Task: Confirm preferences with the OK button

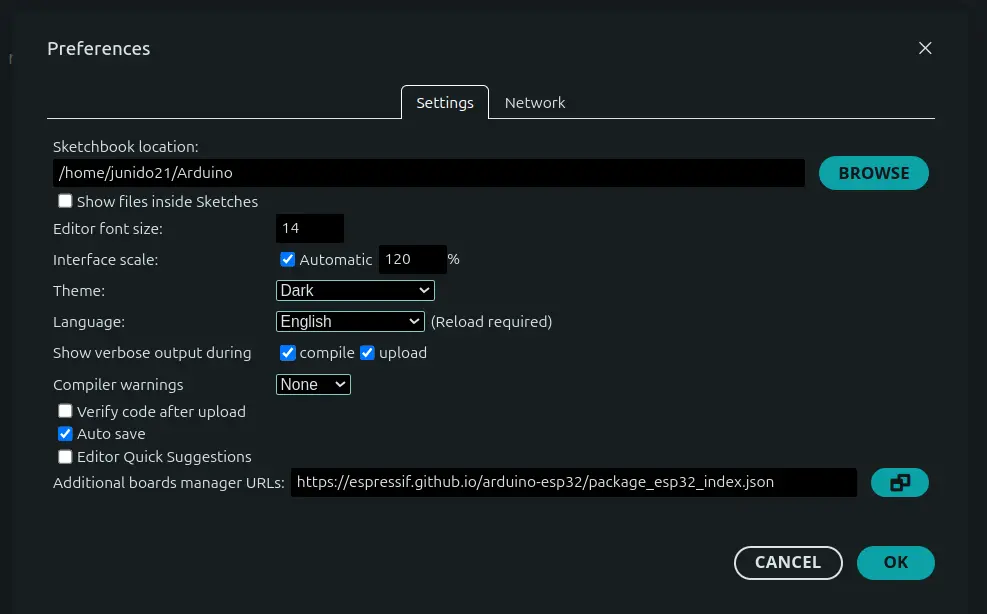Action: coord(895,562)
